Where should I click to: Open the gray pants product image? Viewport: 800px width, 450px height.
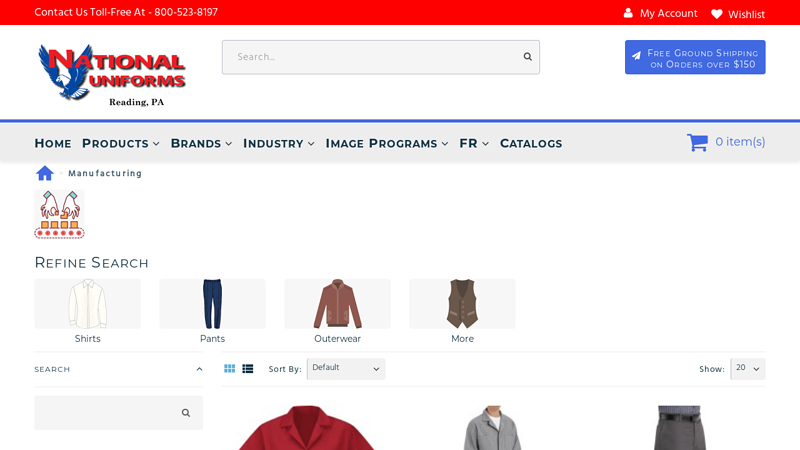[679, 428]
